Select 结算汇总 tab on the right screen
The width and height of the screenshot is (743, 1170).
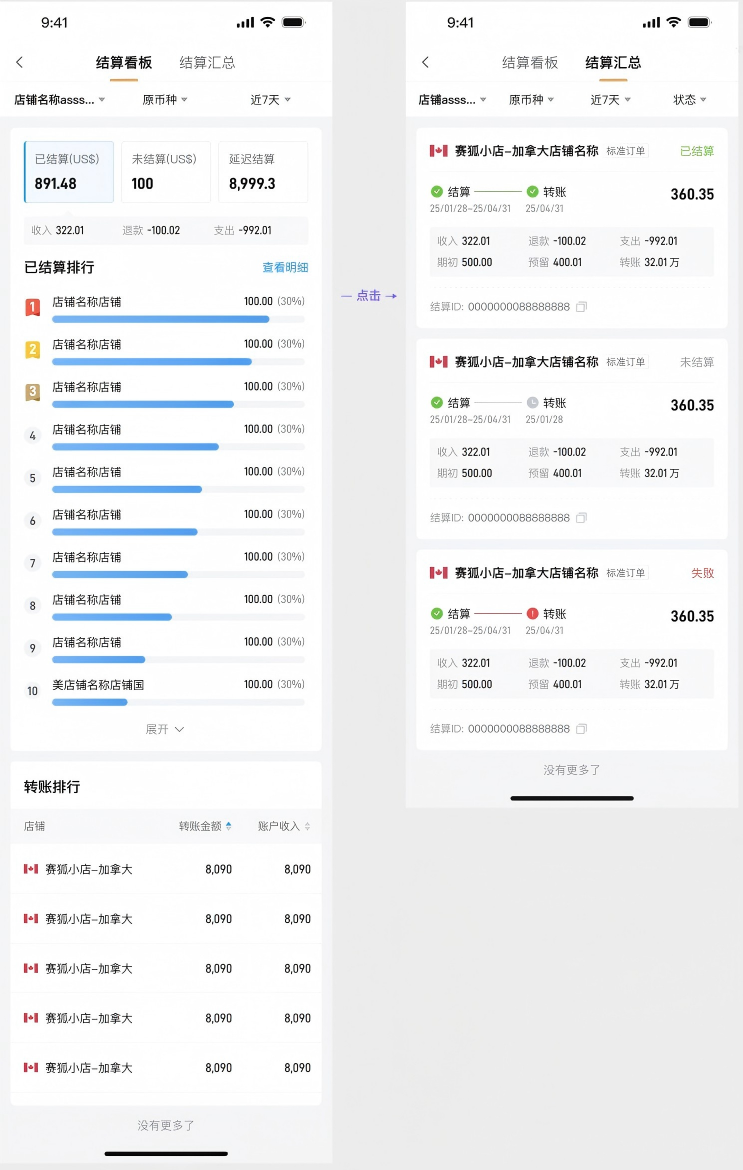613,63
